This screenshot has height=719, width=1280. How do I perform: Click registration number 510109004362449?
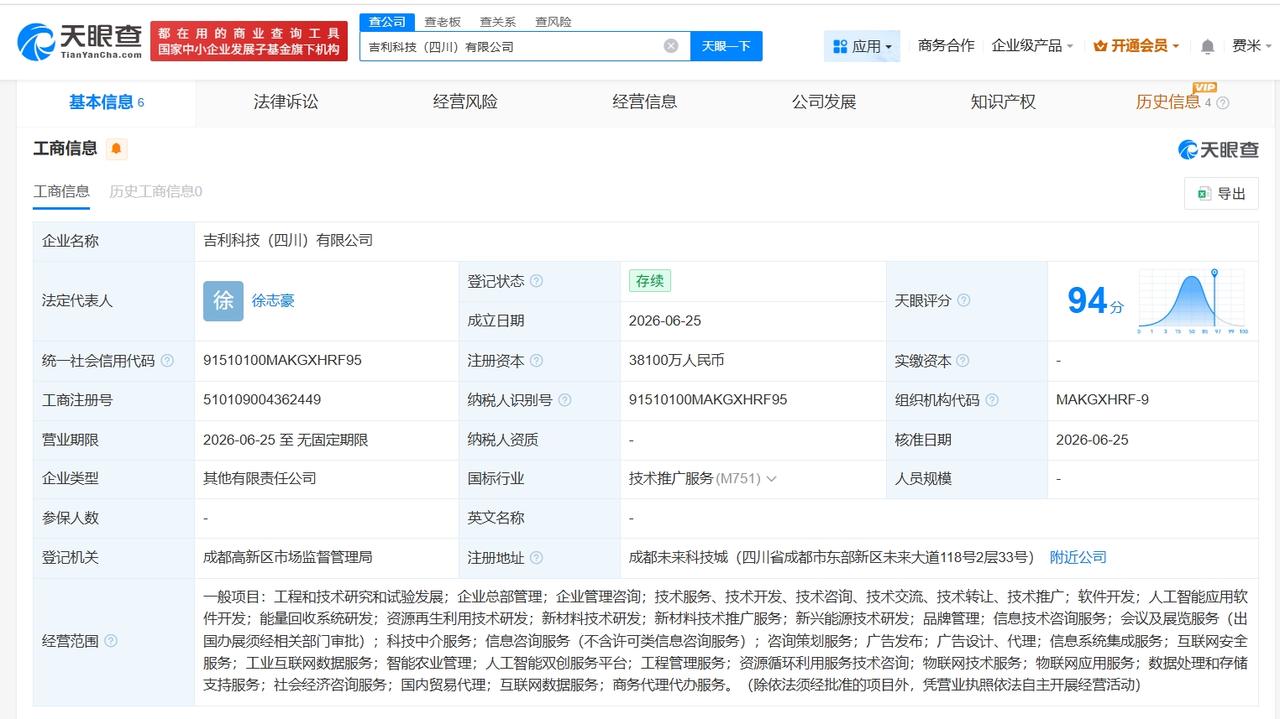(262, 400)
